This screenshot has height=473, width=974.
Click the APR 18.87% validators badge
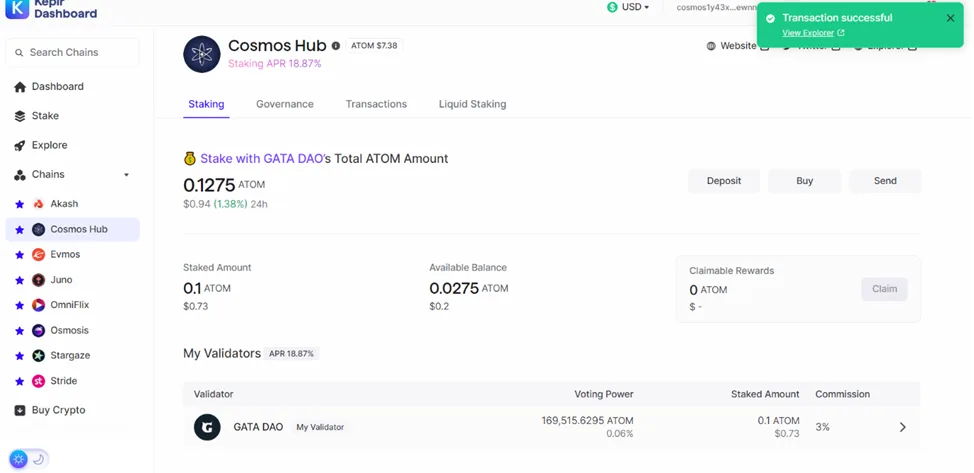(x=291, y=354)
